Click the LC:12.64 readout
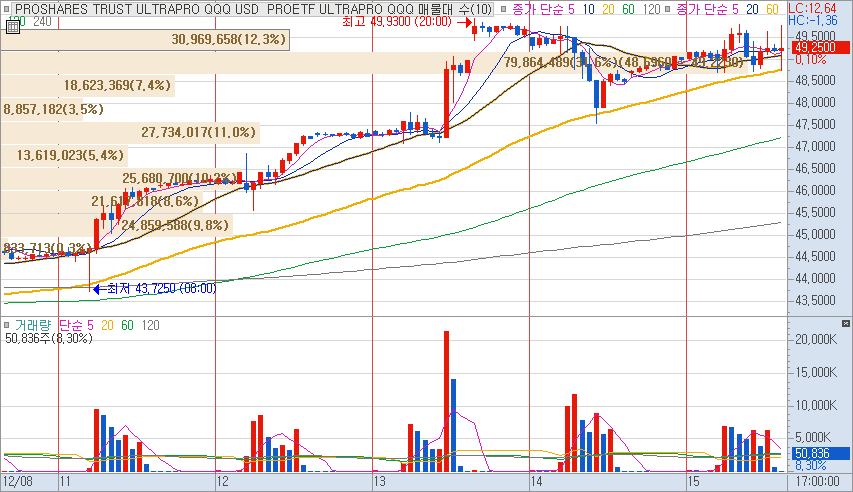 click(x=812, y=8)
